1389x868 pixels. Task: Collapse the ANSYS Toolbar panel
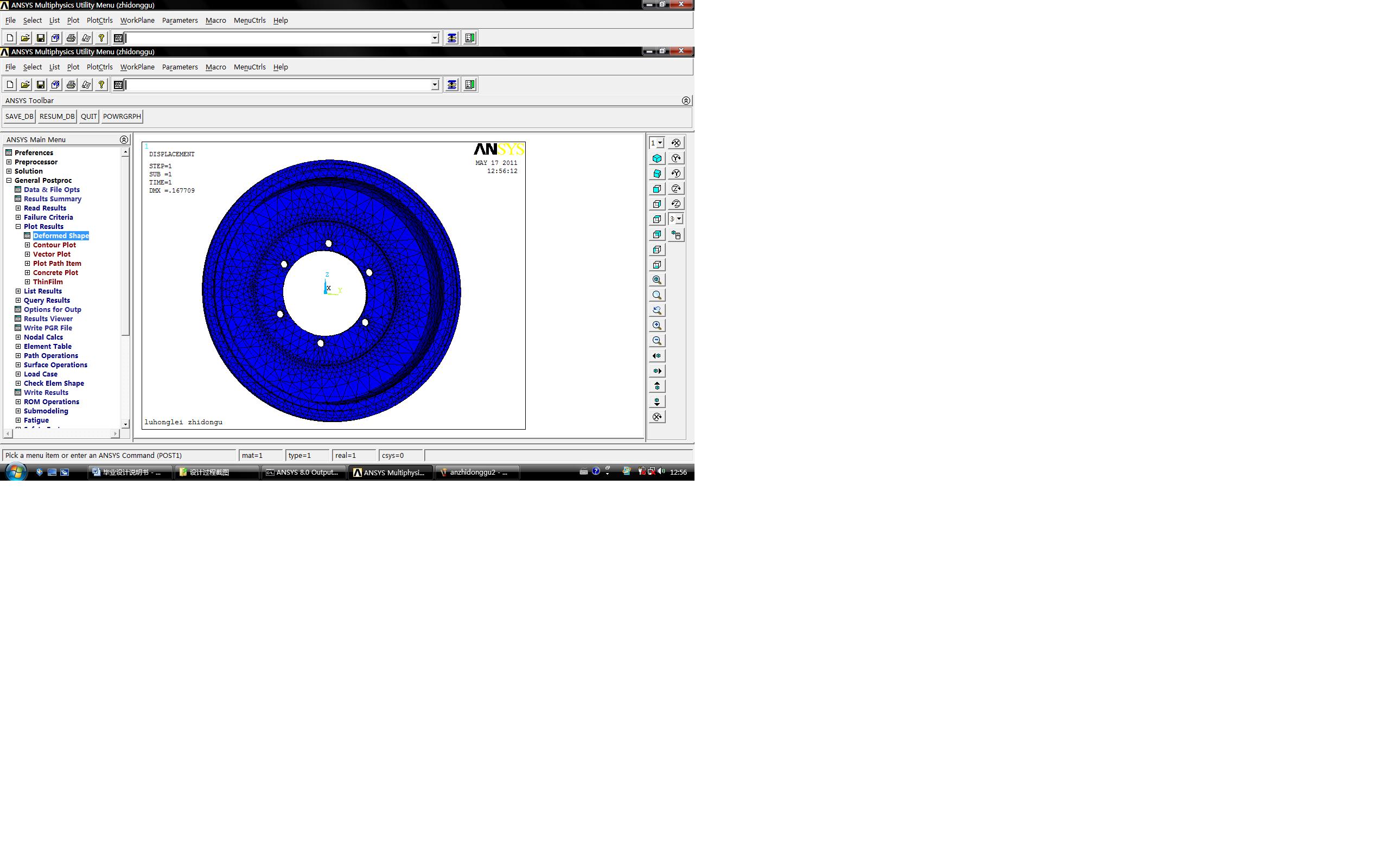686,100
